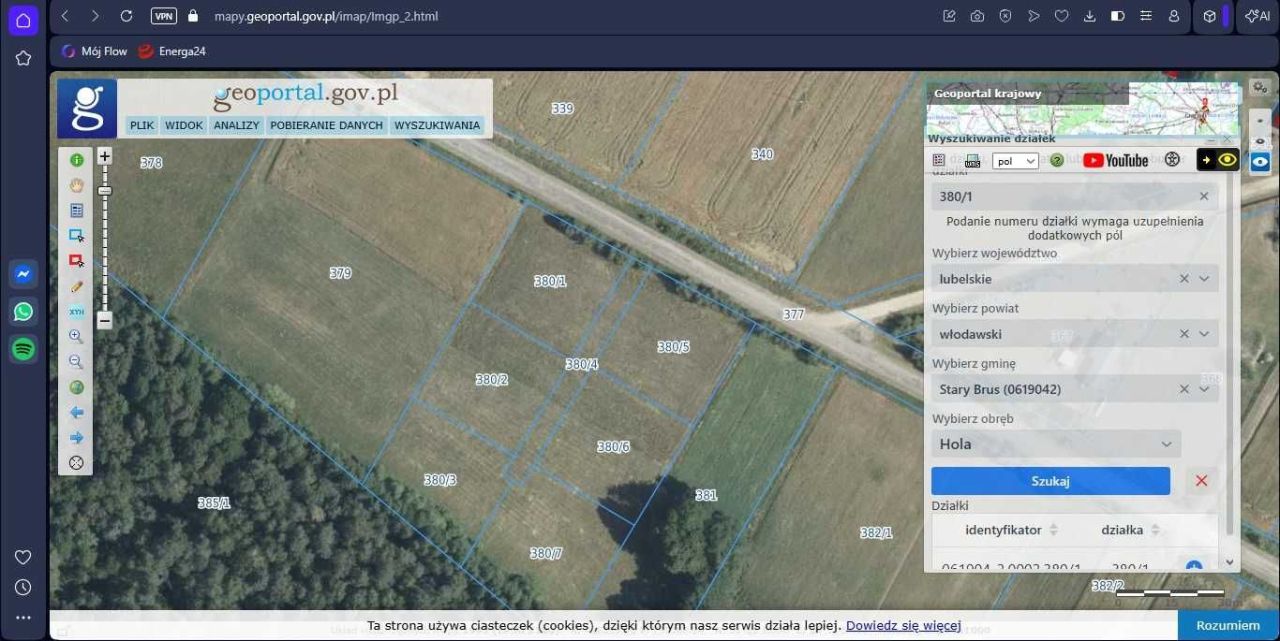The width and height of the screenshot is (1280, 641).
Task: Open the YouTube link in search panel
Action: pos(1116,160)
